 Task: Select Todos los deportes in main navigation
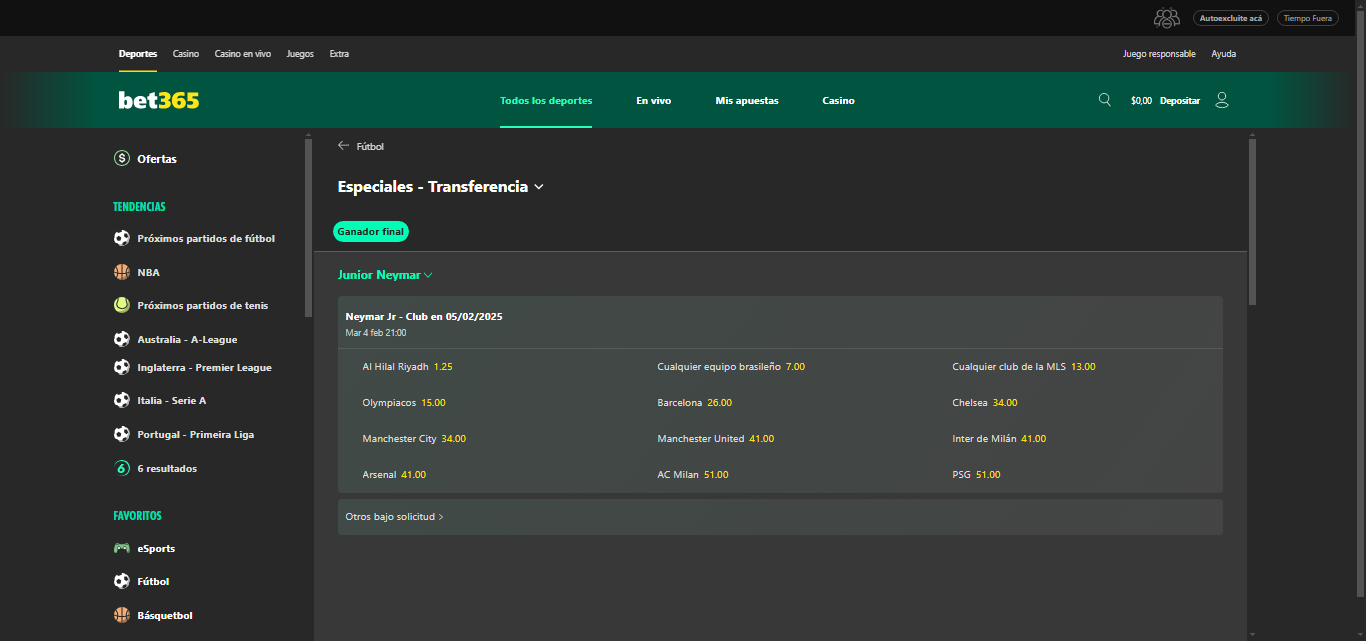546,101
